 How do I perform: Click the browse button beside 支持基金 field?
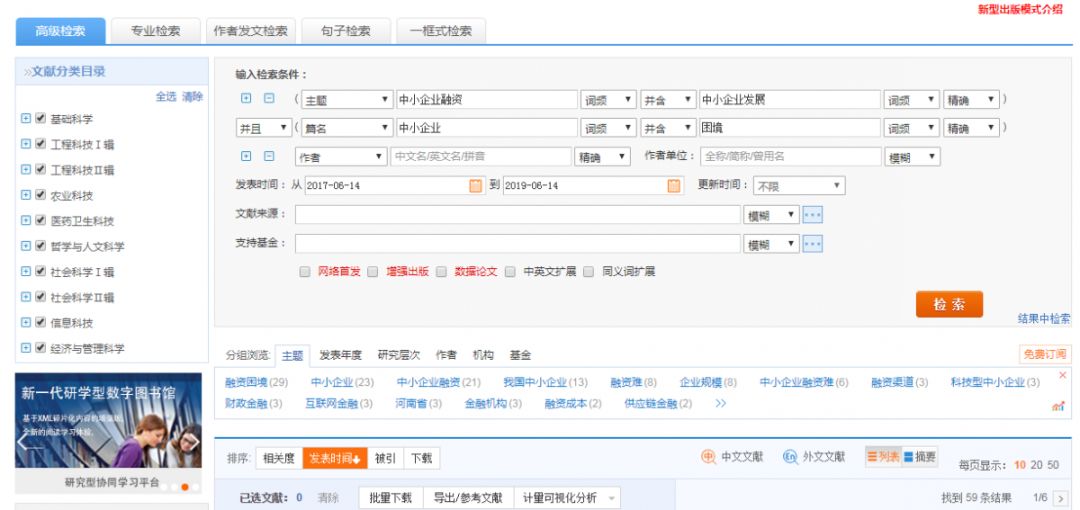click(x=813, y=244)
